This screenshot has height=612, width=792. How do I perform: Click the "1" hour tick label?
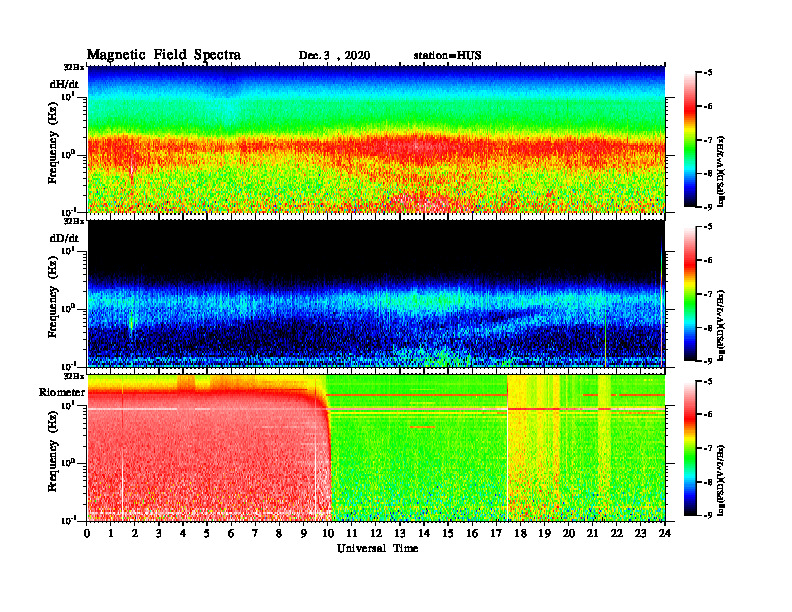pyautogui.click(x=111, y=533)
